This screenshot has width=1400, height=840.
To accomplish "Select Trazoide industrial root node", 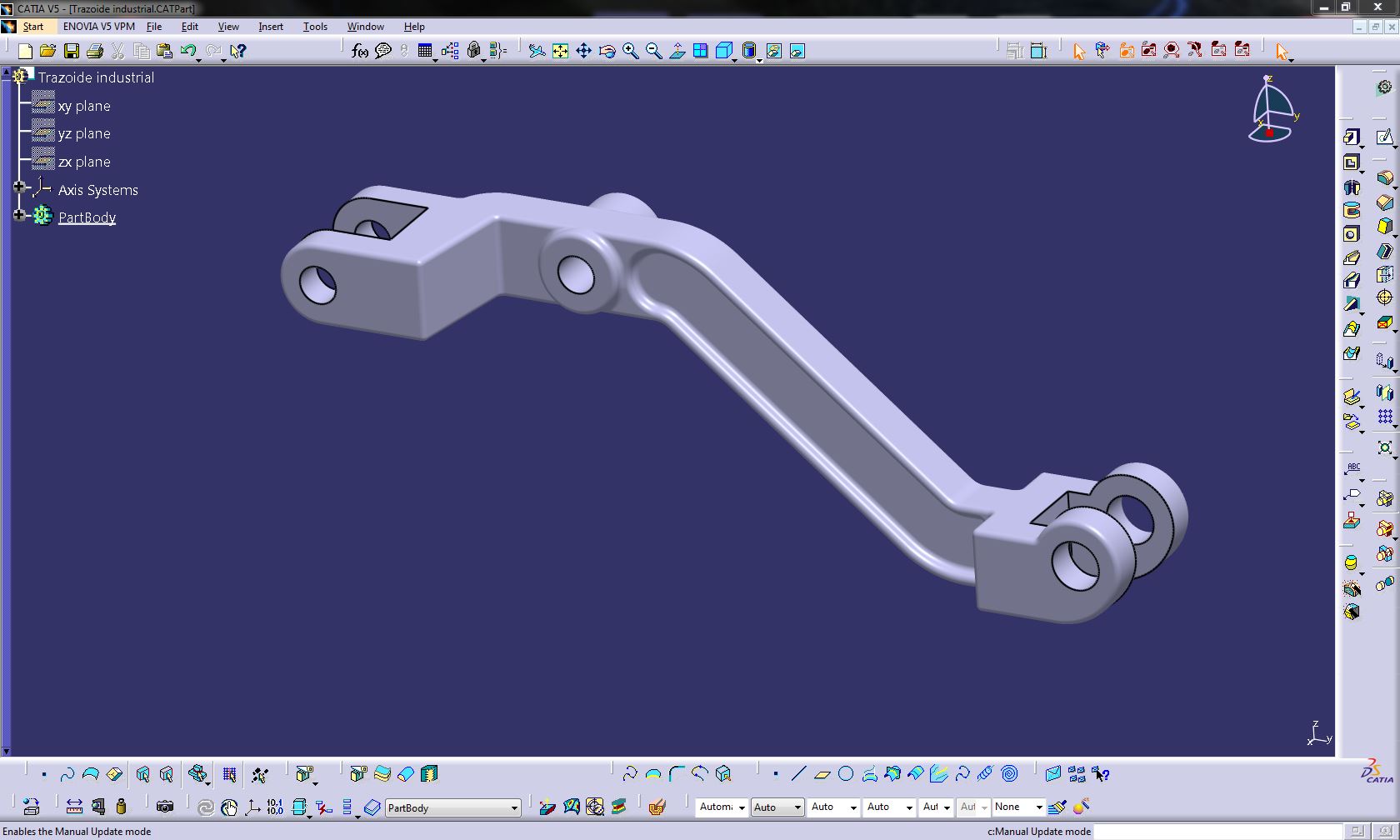I will (x=96, y=77).
